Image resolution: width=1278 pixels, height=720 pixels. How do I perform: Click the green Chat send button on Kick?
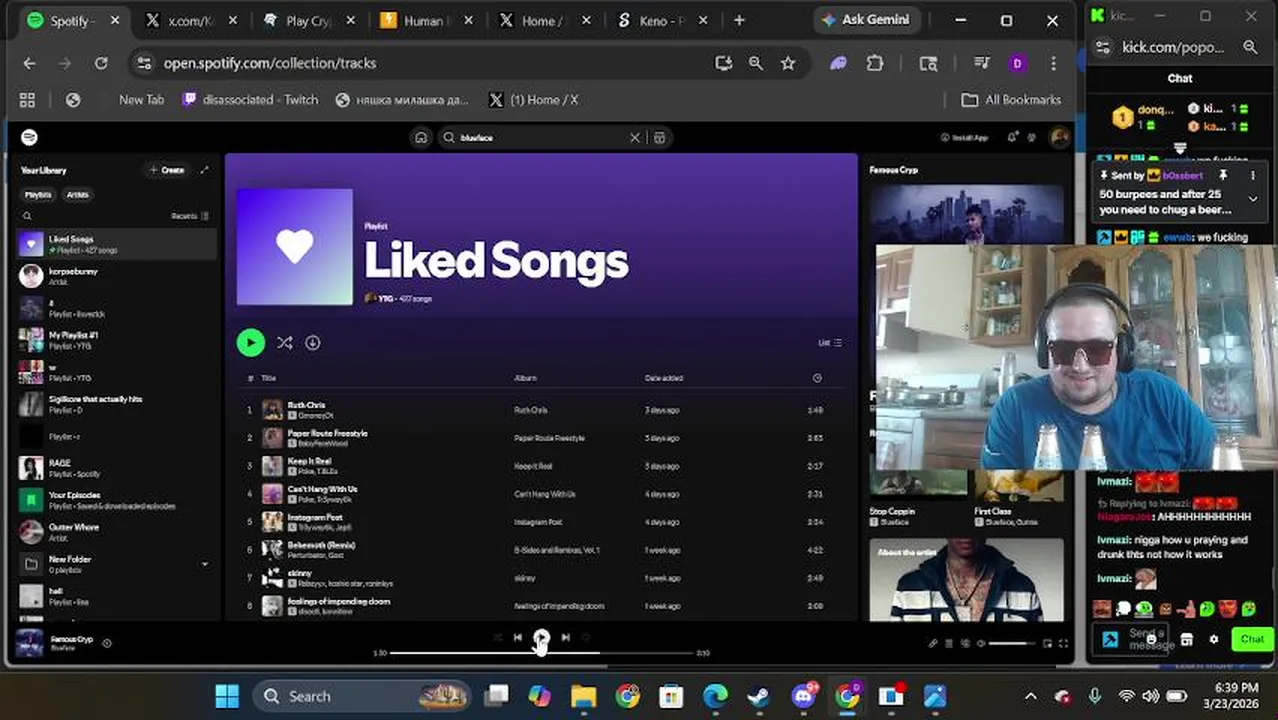(1252, 639)
